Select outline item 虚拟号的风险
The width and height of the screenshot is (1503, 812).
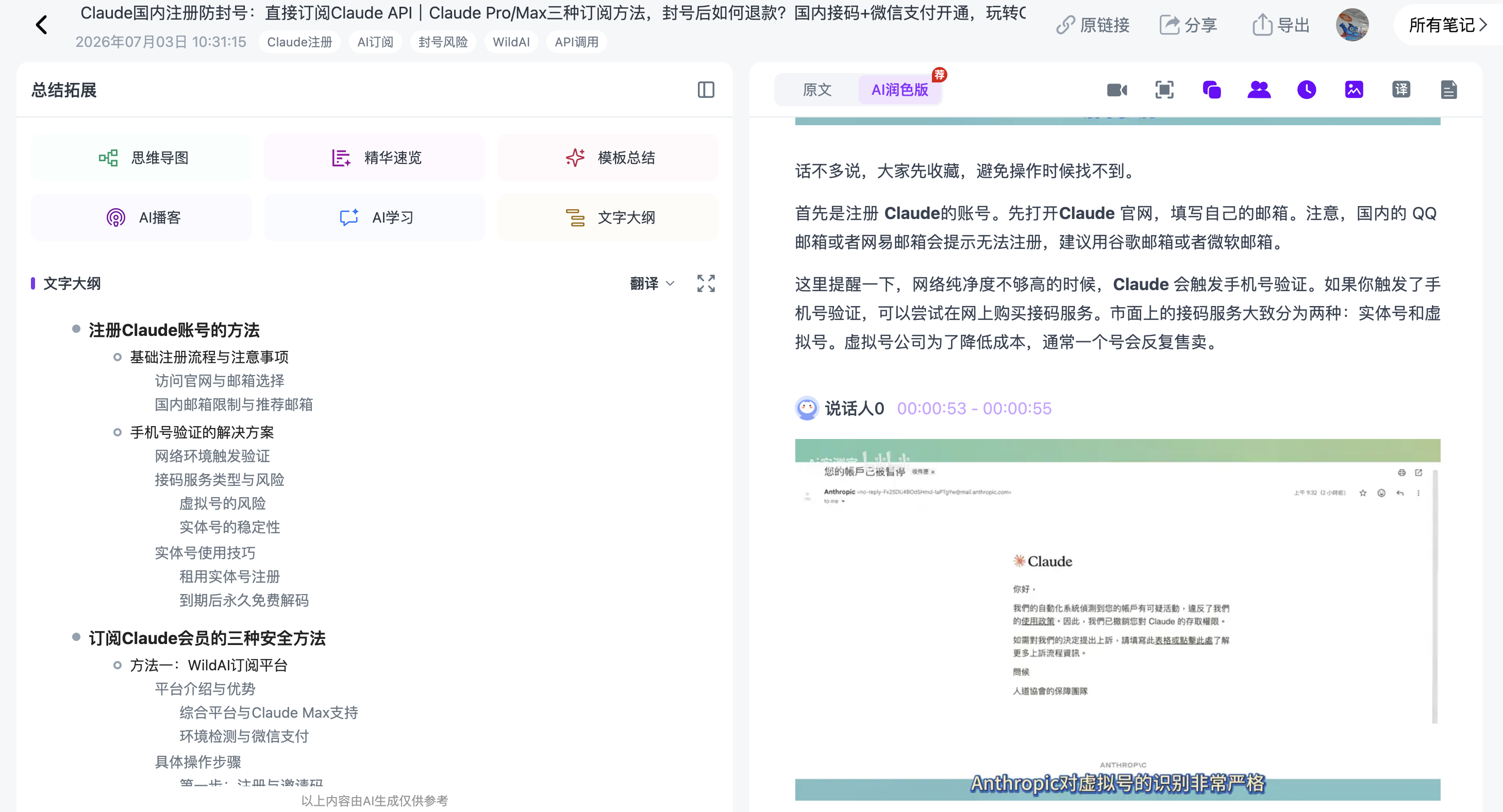point(222,503)
